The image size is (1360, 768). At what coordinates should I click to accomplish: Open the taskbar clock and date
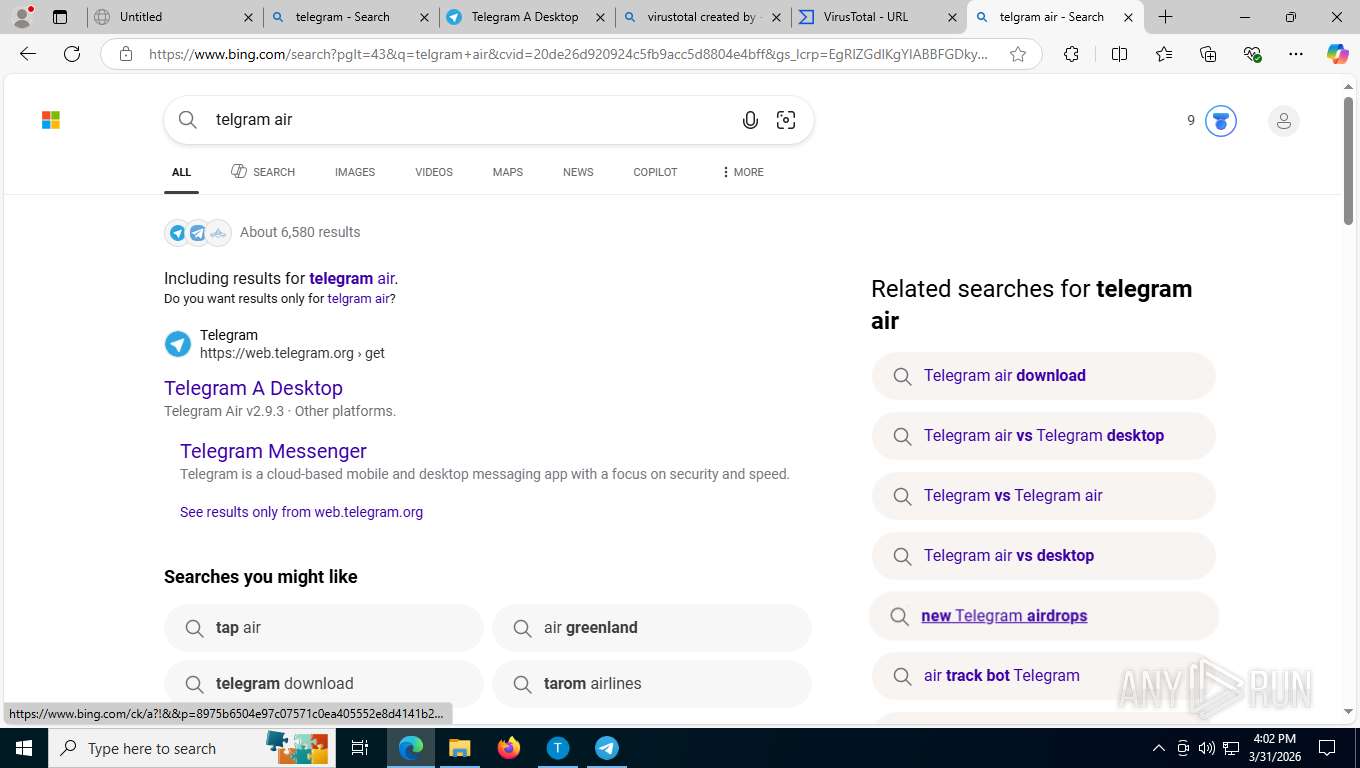point(1273,748)
